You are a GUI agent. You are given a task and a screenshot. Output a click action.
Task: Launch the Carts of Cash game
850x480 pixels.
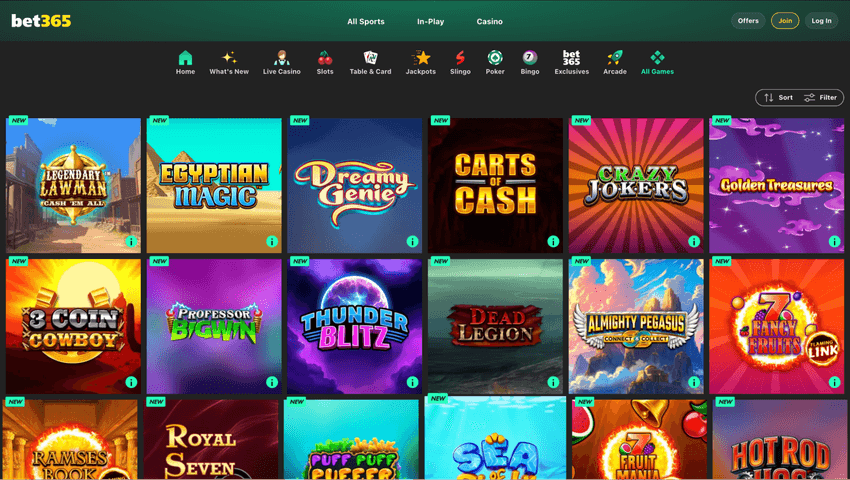click(x=495, y=185)
